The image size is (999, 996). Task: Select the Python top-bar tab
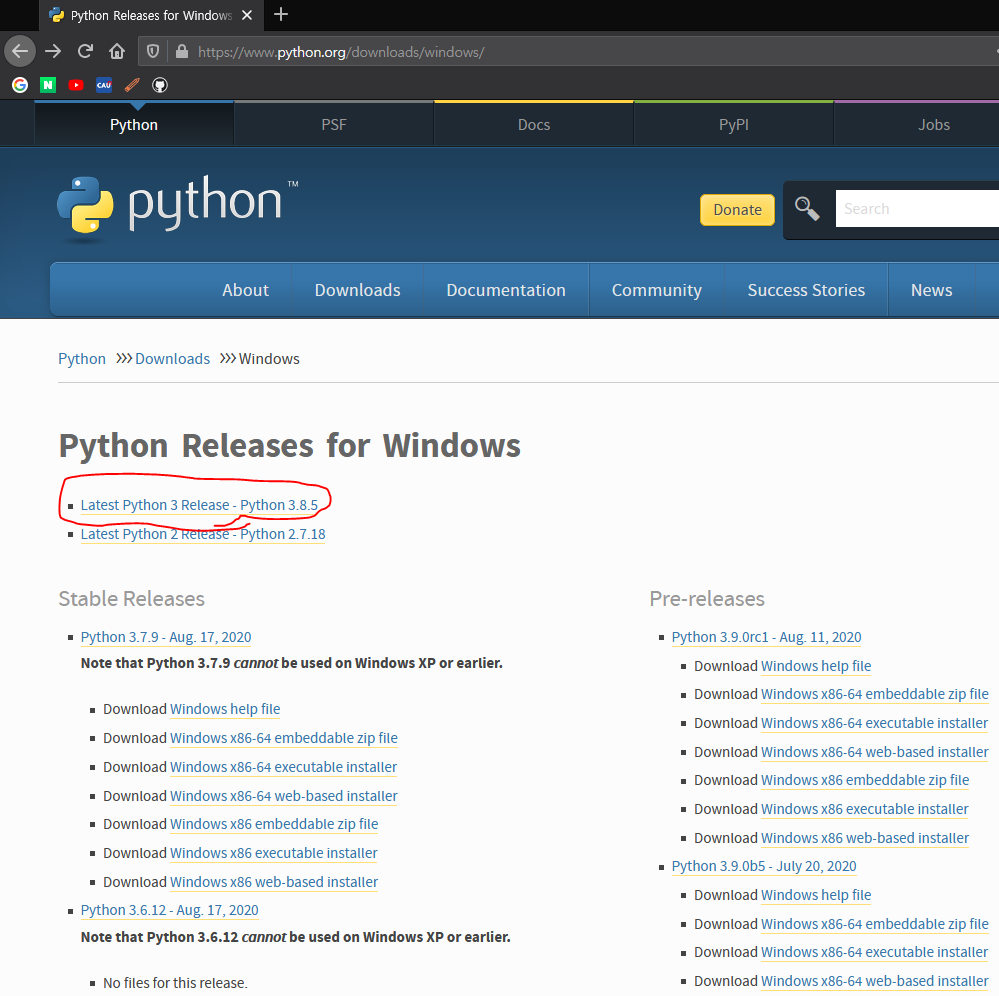click(134, 125)
